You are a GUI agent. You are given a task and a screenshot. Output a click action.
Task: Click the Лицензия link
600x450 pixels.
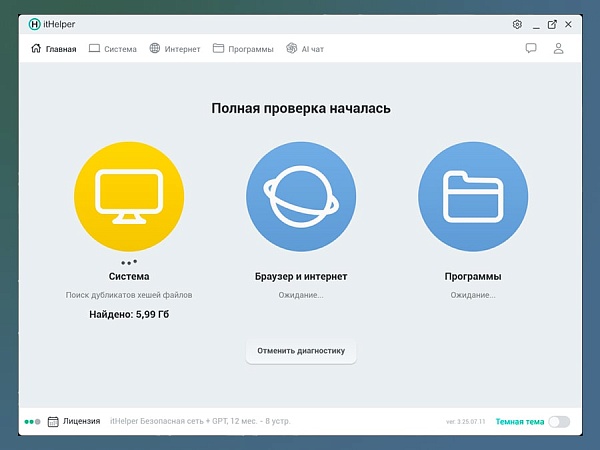(81, 421)
